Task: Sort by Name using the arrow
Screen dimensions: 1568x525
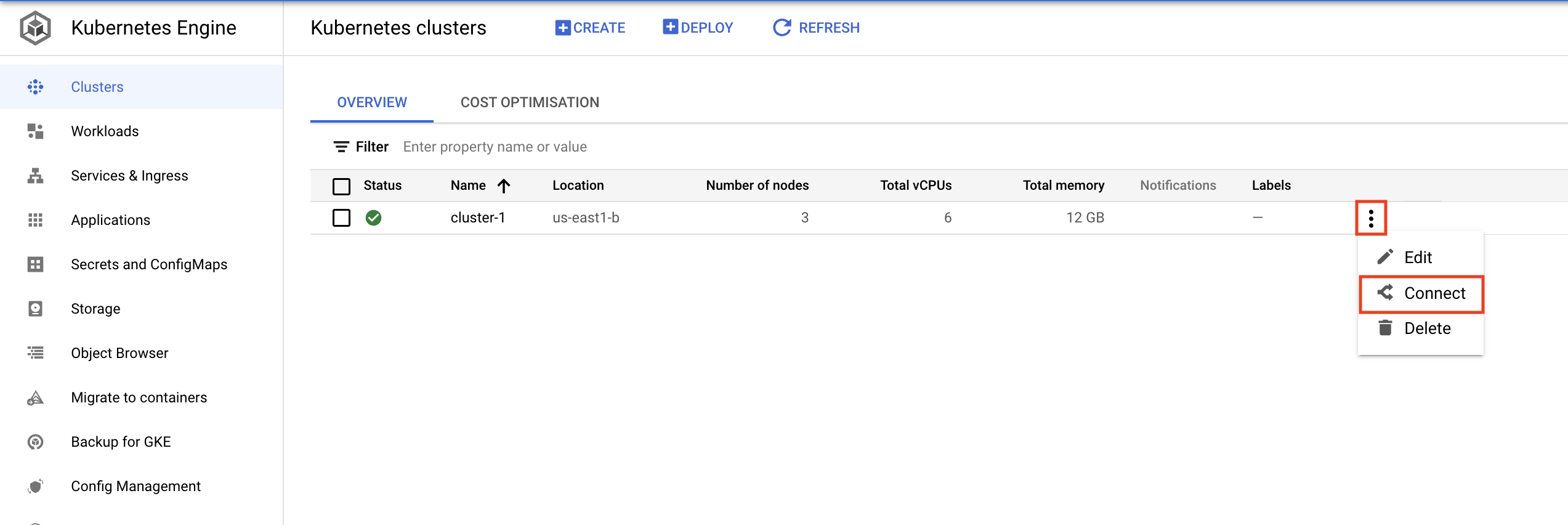Action: click(x=504, y=185)
